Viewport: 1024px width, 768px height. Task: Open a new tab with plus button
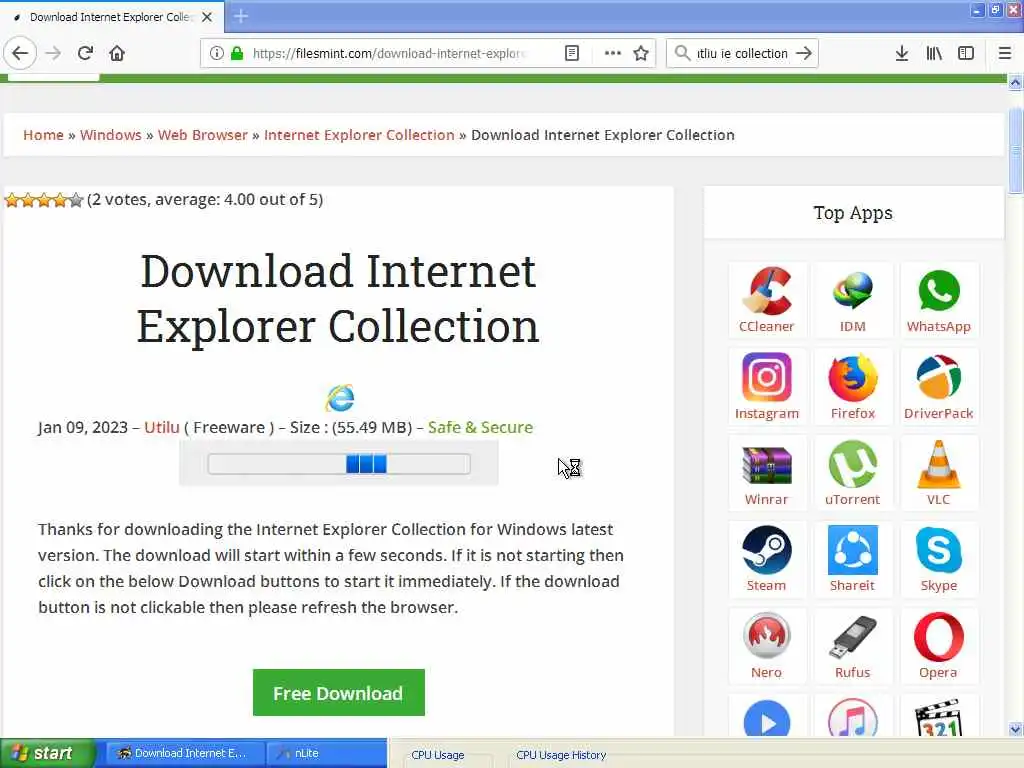241,16
